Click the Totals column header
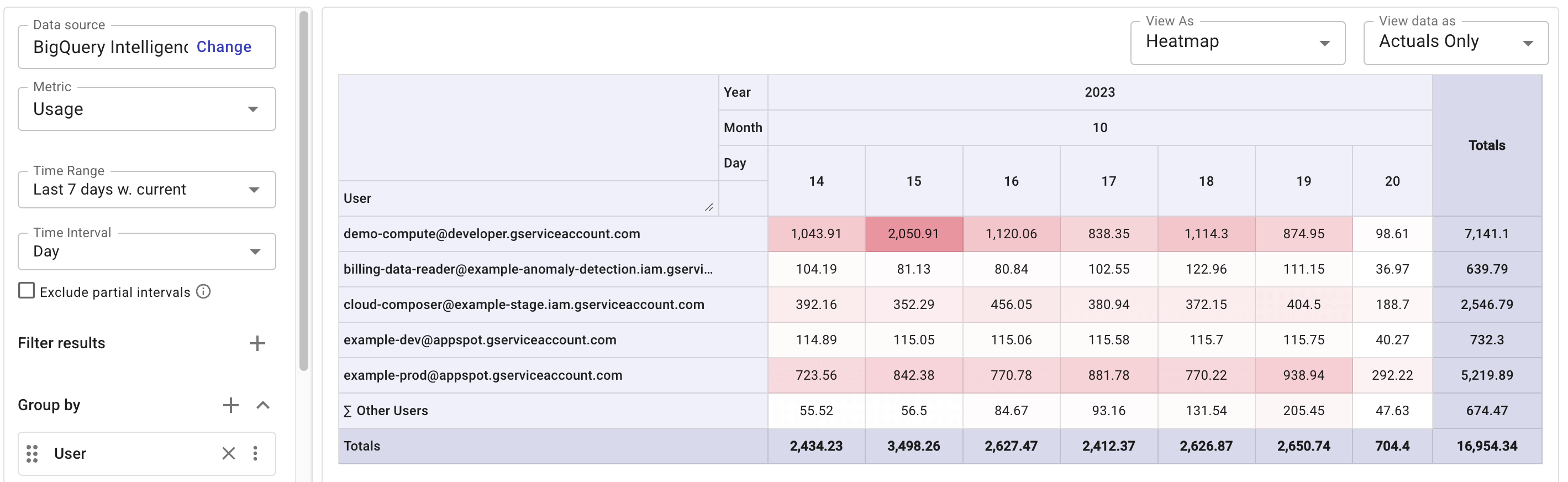Viewport: 1568px width, 482px height. coord(1486,145)
